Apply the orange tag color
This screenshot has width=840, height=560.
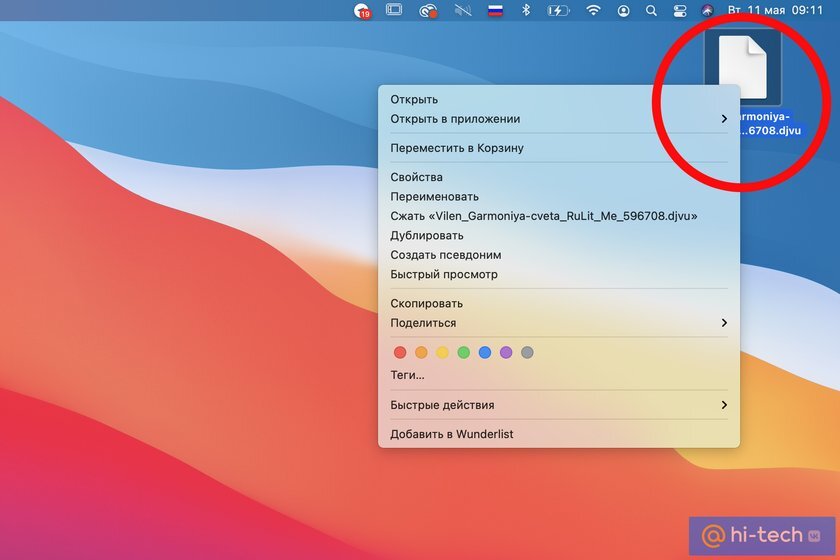421,352
